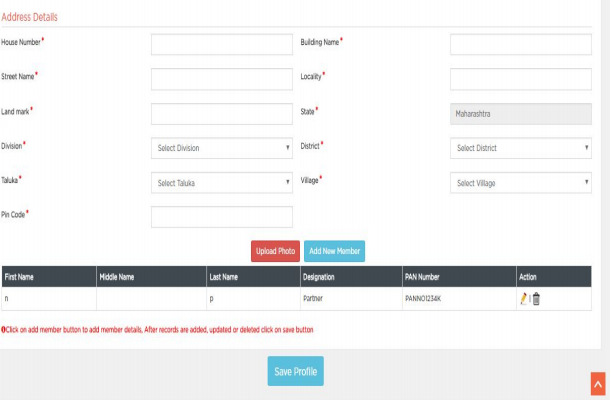Screen dimensions: 611x400
Task: Click the Locality input field
Action: click(520, 79)
